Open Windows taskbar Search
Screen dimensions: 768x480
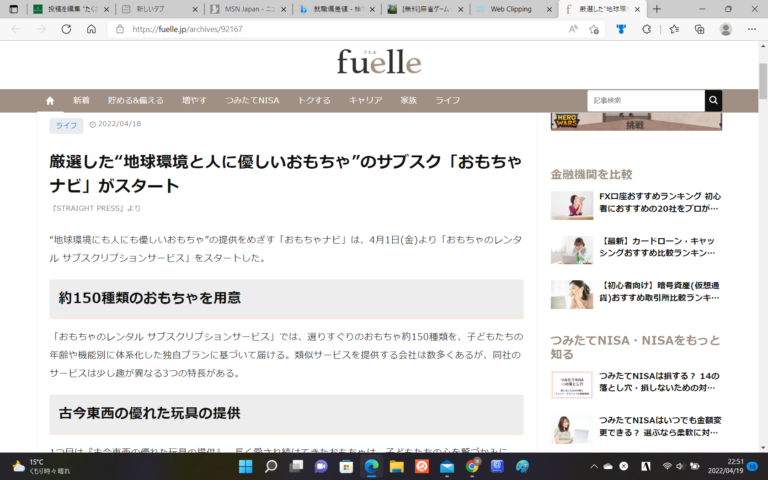271,466
